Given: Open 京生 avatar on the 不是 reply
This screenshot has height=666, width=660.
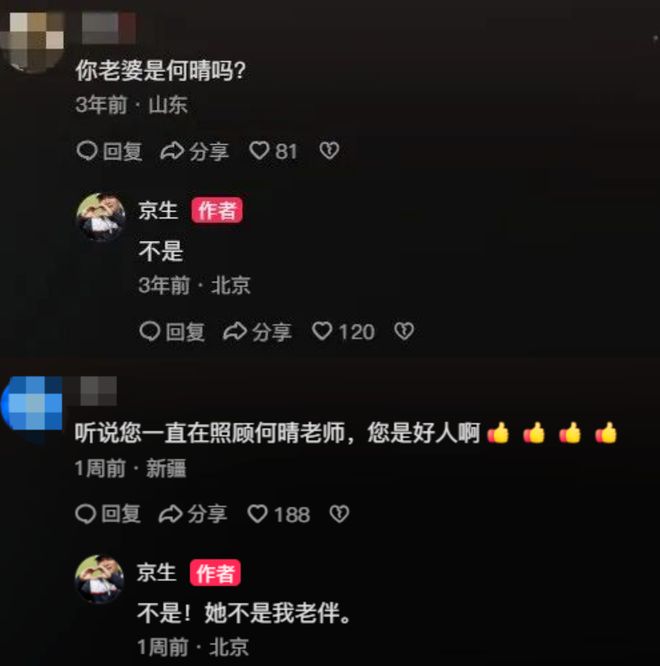Looking at the screenshot, I should pyautogui.click(x=101, y=217).
